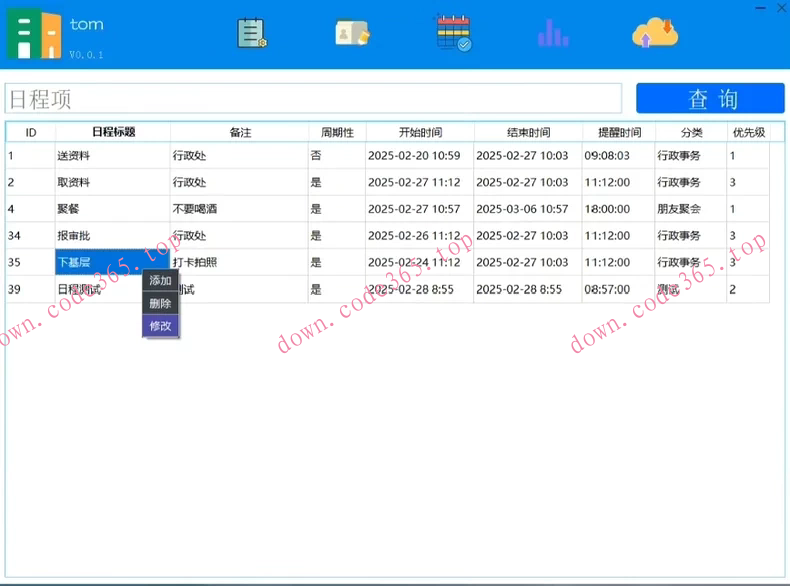Click the 提醒时间 column header
This screenshot has height=586, width=790.
tap(619, 132)
